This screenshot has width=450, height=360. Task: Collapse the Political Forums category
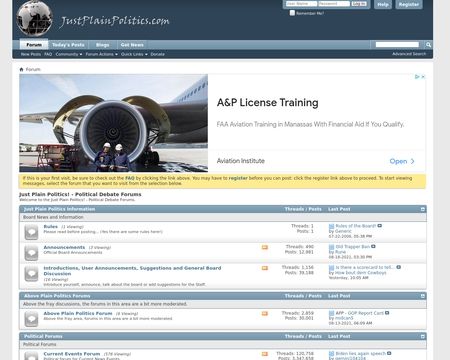pos(423,336)
